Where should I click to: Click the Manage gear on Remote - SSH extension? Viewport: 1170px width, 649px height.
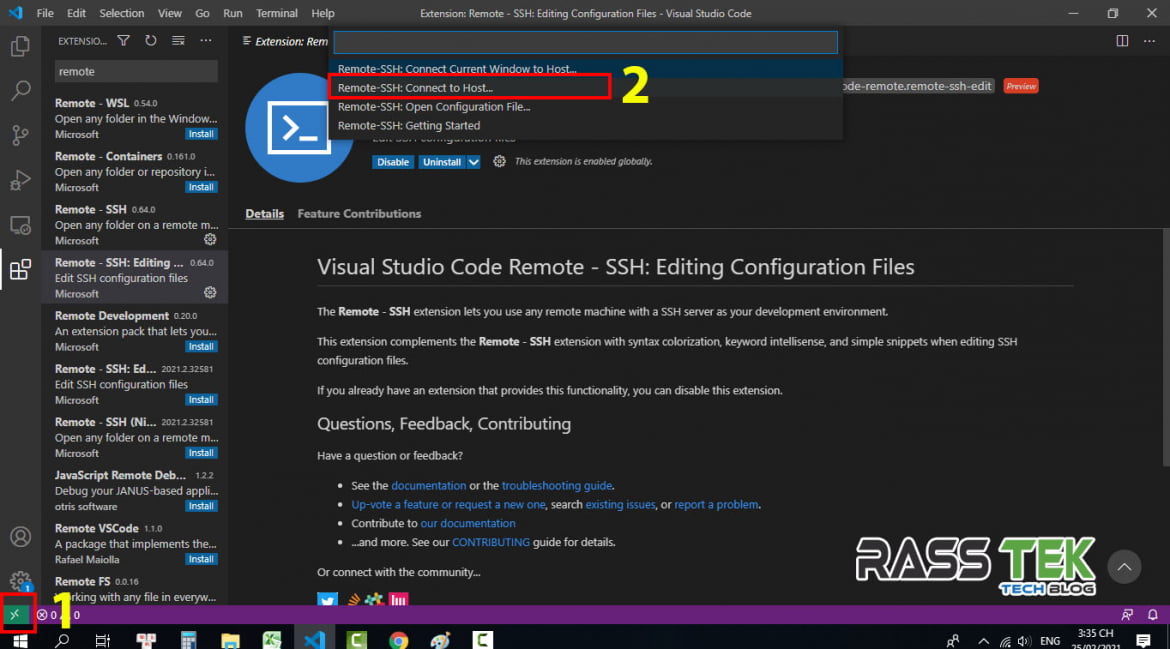[x=209, y=239]
